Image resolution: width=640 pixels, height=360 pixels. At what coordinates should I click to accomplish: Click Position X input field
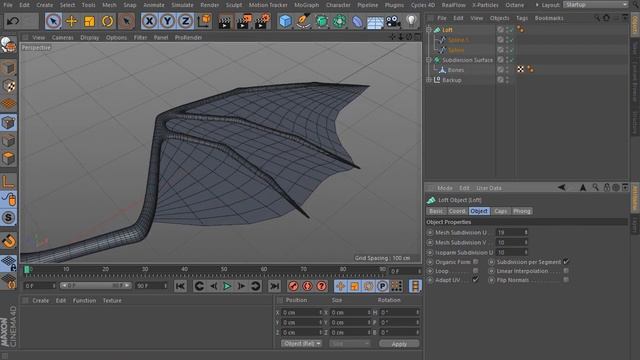(x=302, y=312)
